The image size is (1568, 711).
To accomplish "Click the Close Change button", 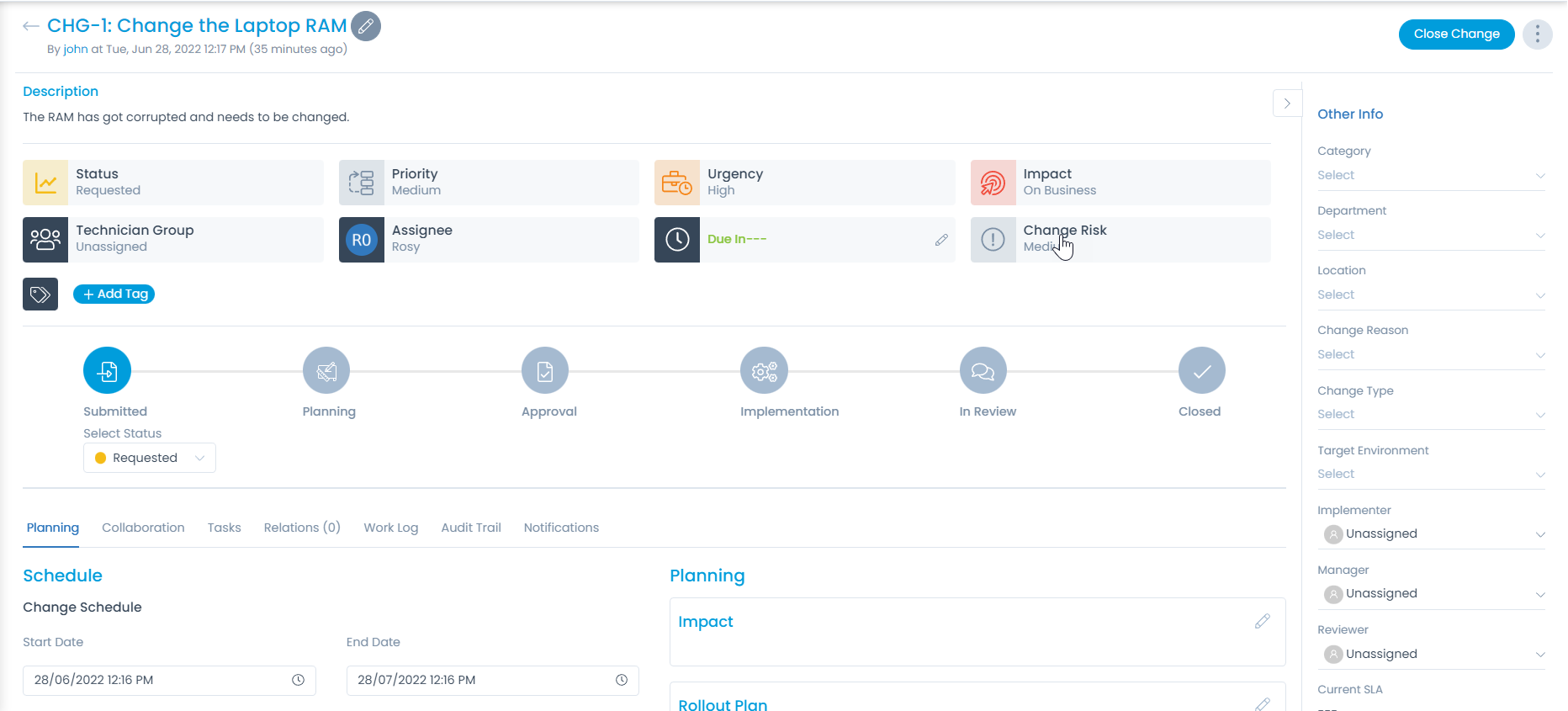I will (1456, 34).
